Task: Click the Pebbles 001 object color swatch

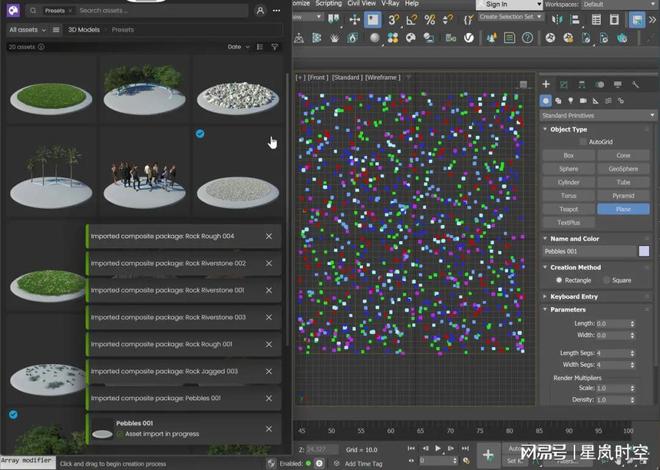Action: [x=644, y=252]
